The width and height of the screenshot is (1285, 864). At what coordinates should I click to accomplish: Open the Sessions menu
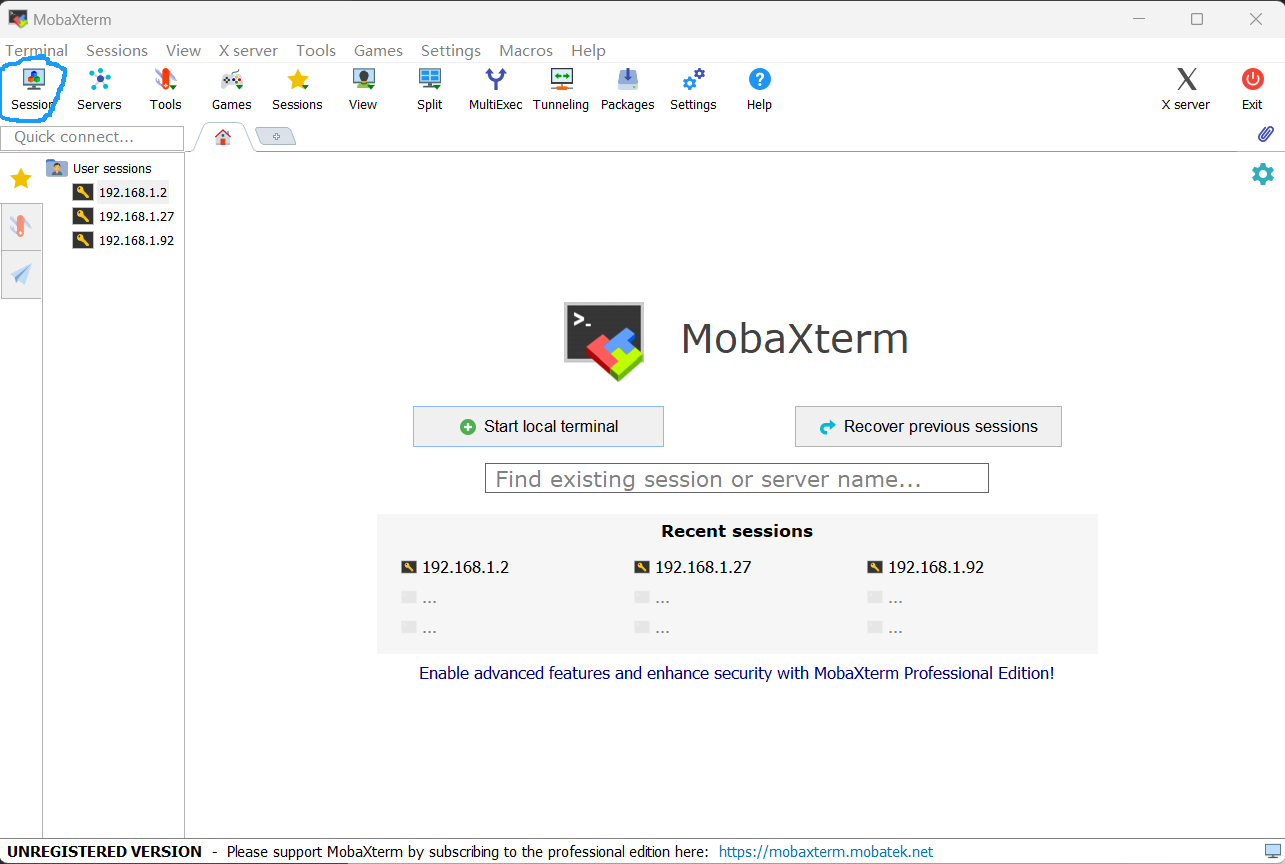(117, 50)
